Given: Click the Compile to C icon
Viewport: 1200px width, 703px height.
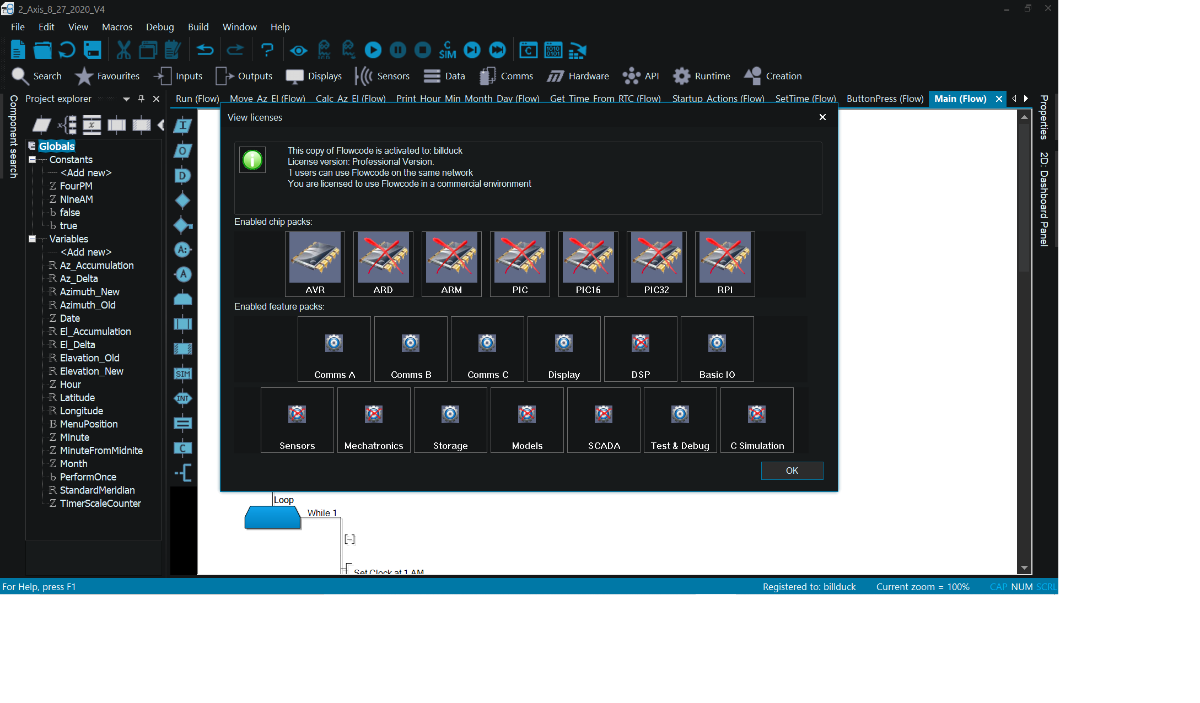Looking at the screenshot, I should [x=528, y=50].
